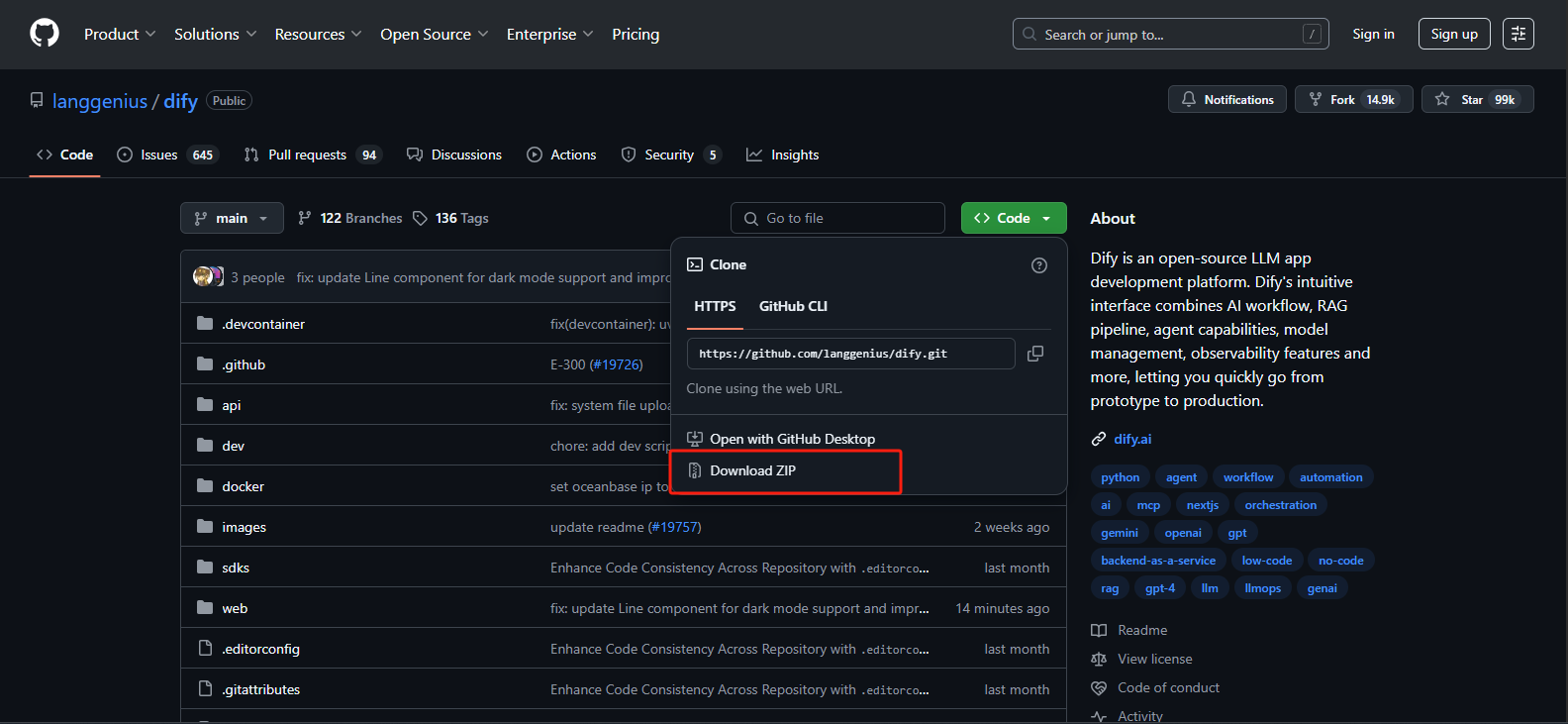The width and height of the screenshot is (1568, 724).
Task: Open the global navigation settings icon at top right
Action: (x=1518, y=34)
